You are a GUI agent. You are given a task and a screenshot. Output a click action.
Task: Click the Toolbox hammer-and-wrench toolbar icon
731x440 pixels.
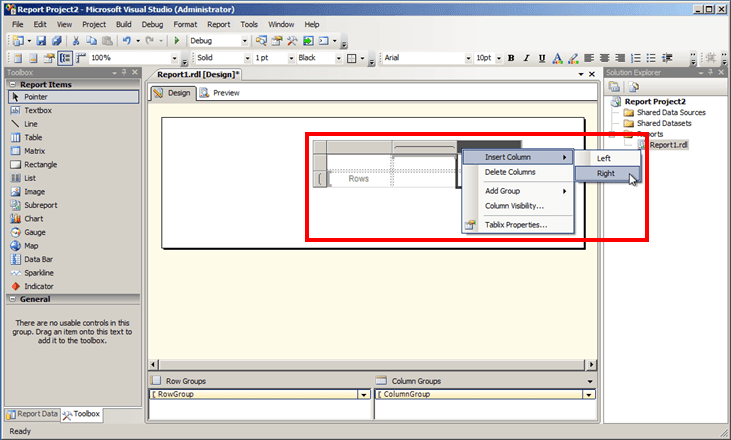click(292, 41)
